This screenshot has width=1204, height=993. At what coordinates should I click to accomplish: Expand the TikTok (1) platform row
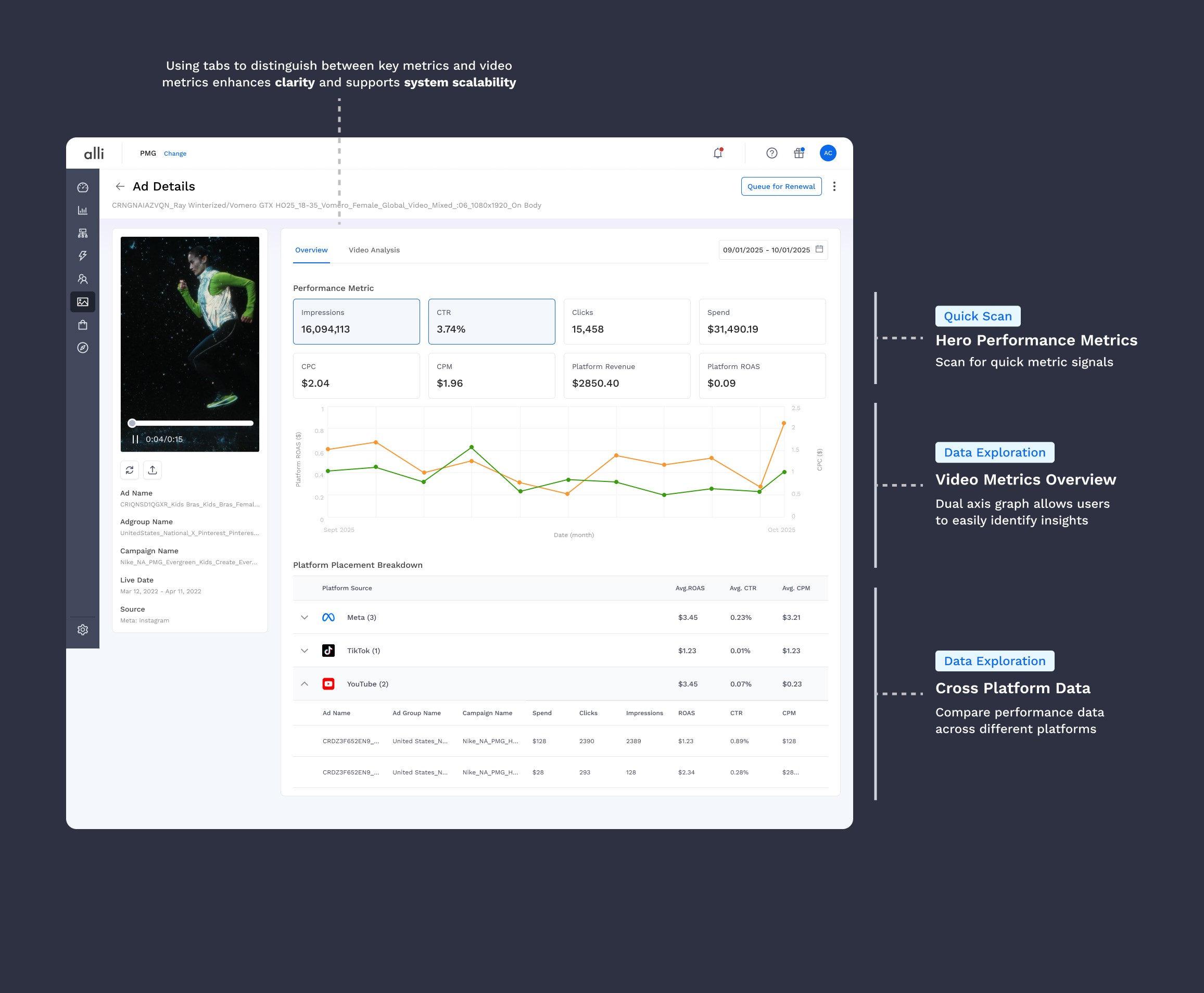[305, 651]
